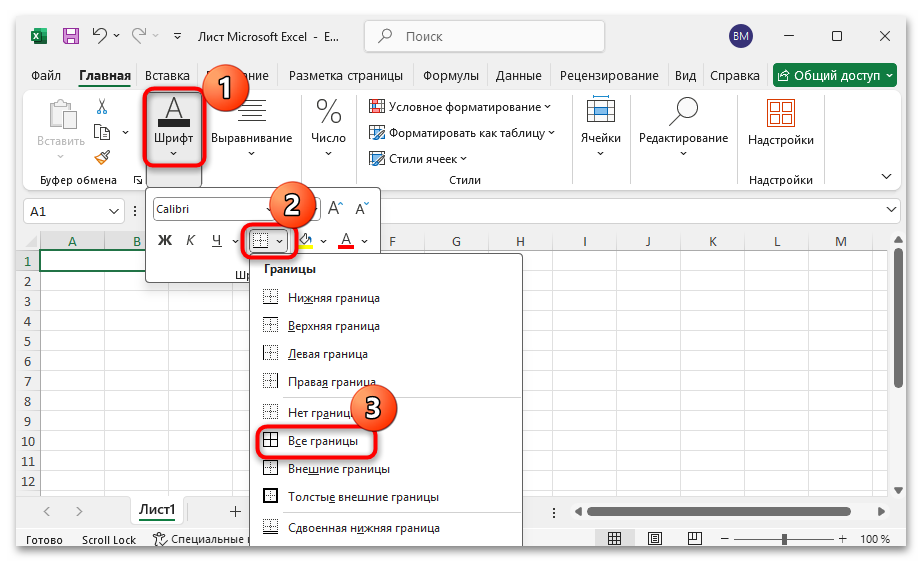Switch to the Вид tab

(x=685, y=75)
